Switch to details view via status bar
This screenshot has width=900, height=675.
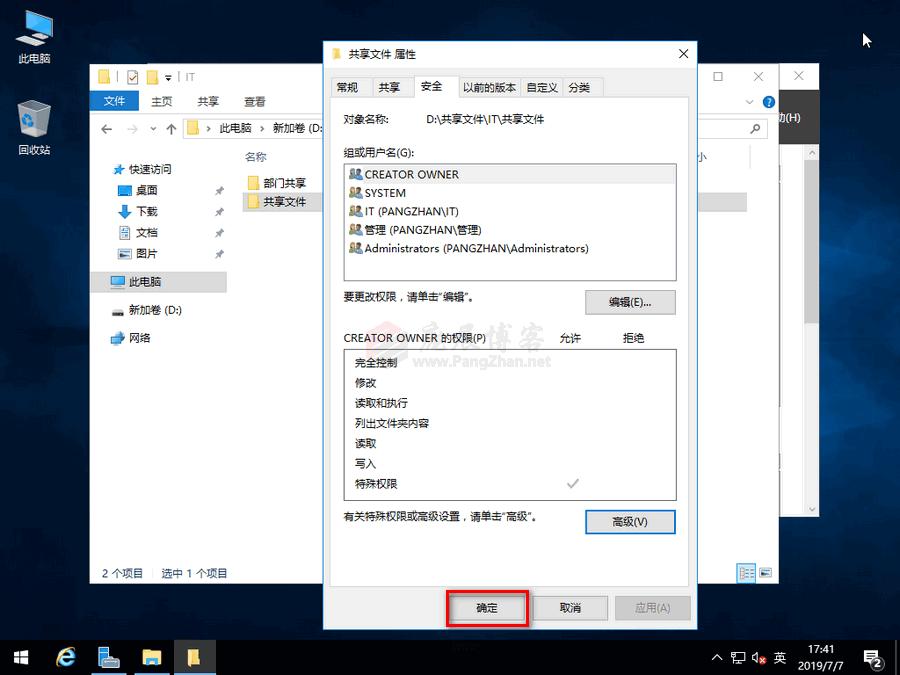[745, 573]
